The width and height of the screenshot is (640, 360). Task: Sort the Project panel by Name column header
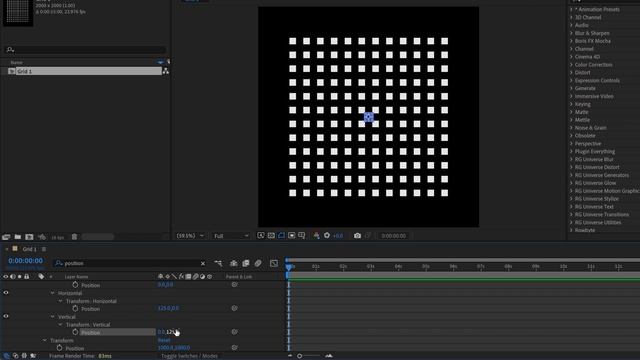(x=17, y=62)
